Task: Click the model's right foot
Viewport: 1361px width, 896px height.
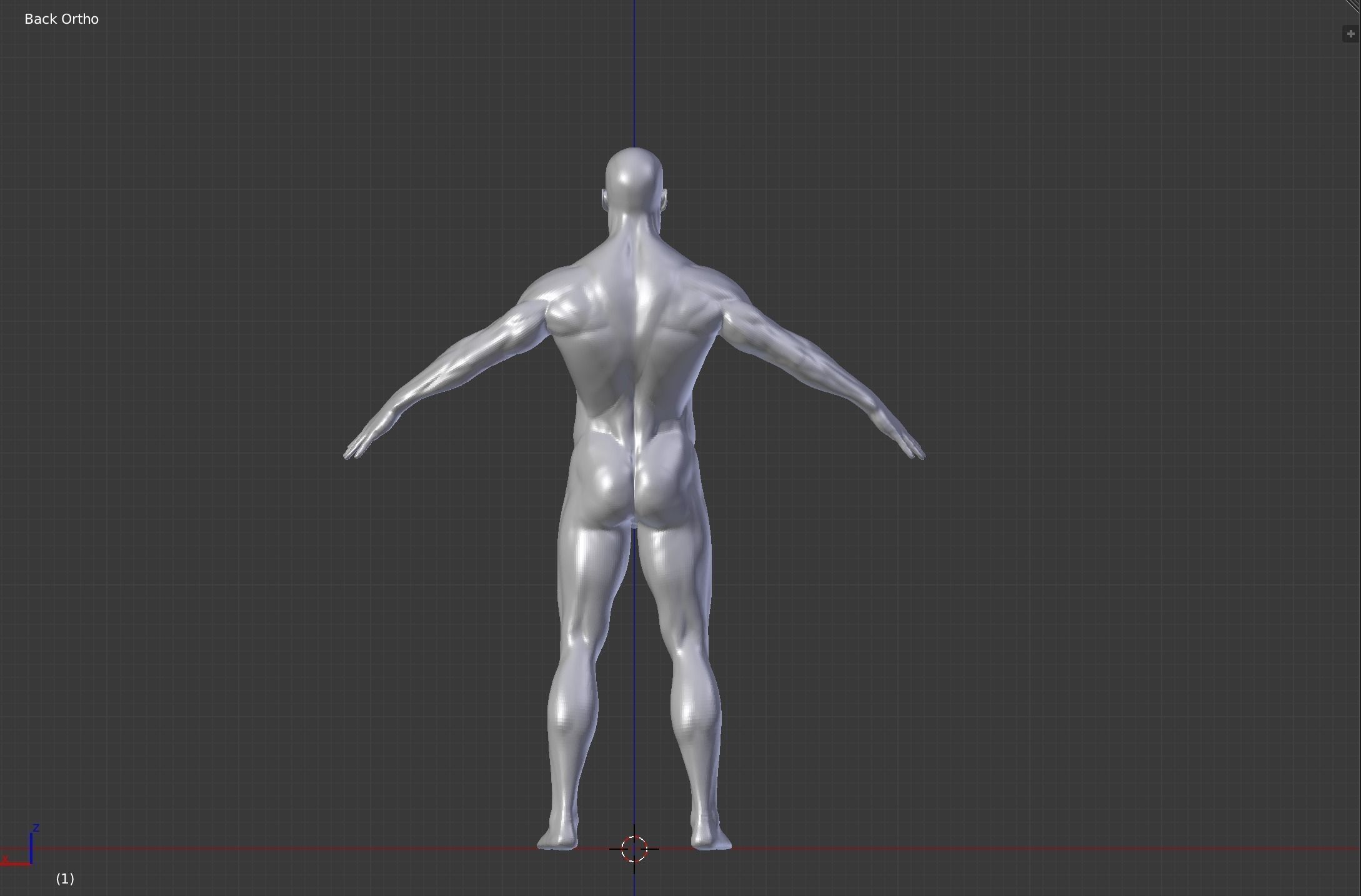Action: coord(711,835)
